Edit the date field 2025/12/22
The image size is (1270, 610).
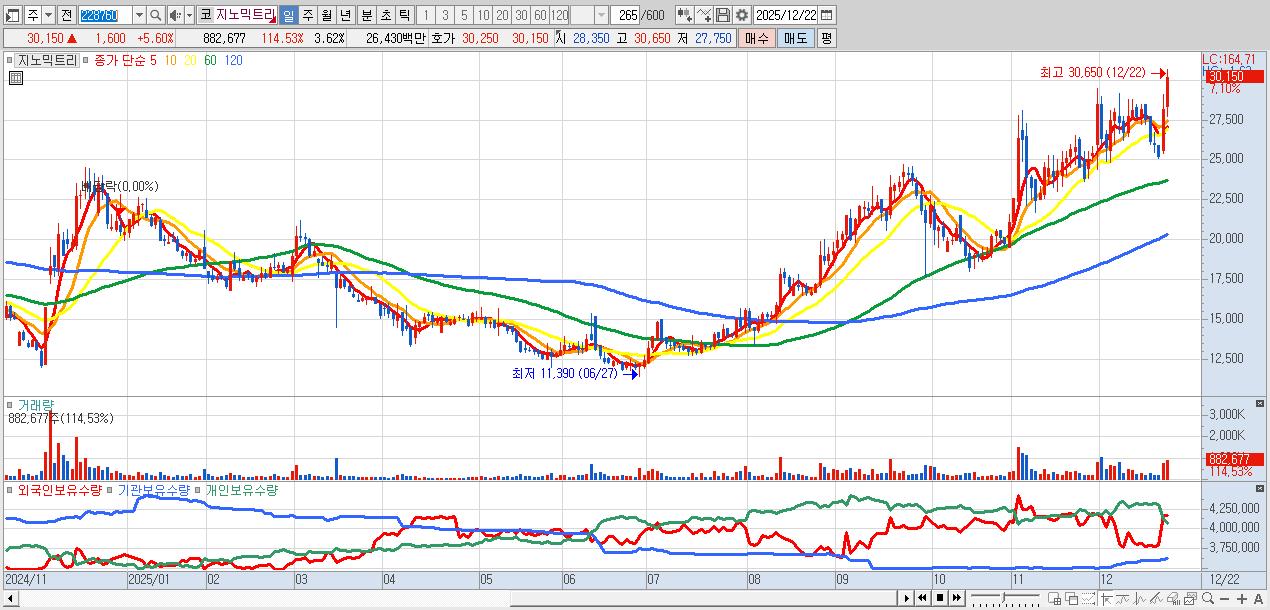[786, 15]
